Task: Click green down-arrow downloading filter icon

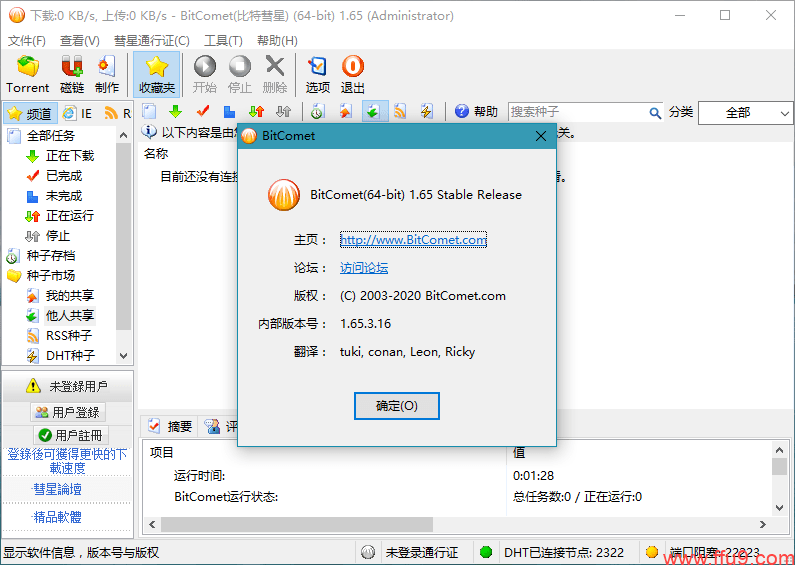Action: pos(175,112)
